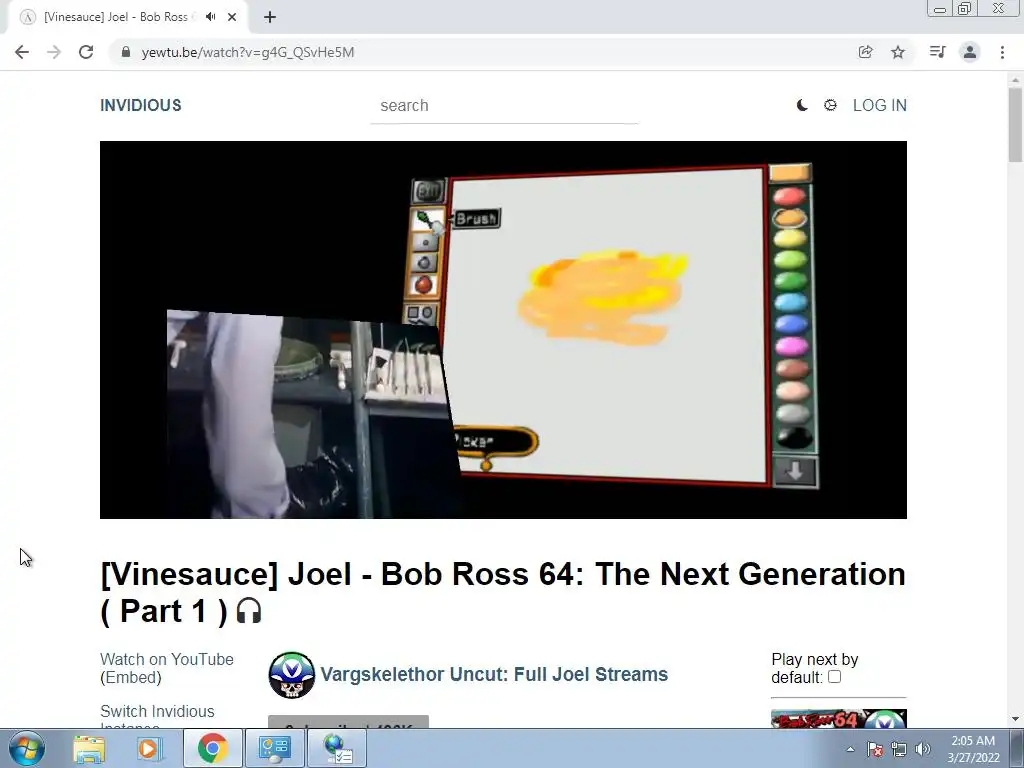Screen dimensions: 1024x768
Task: Click the page vertical scrollbar thumb
Action: pyautogui.click(x=1015, y=125)
